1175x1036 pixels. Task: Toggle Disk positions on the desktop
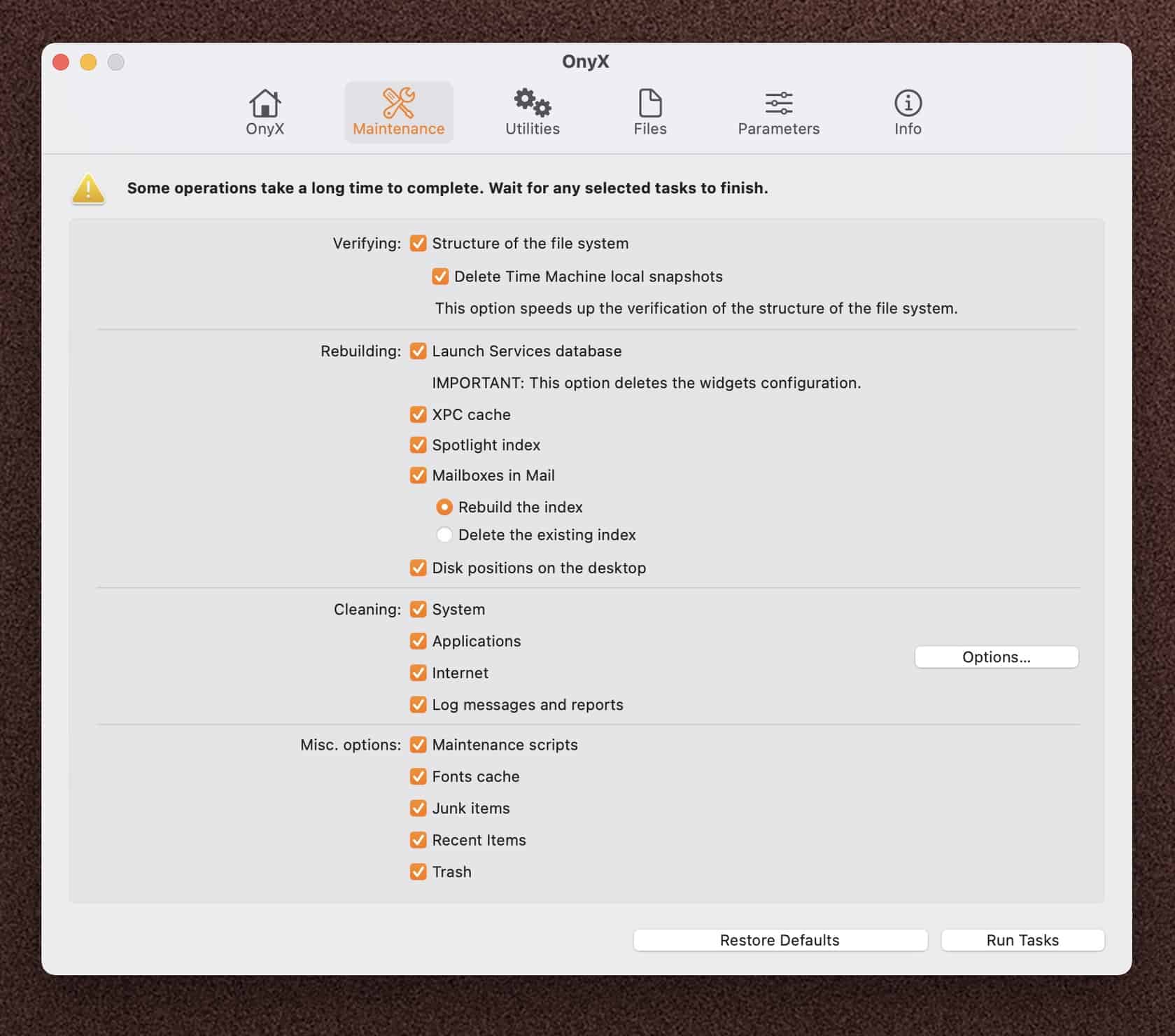pos(418,568)
